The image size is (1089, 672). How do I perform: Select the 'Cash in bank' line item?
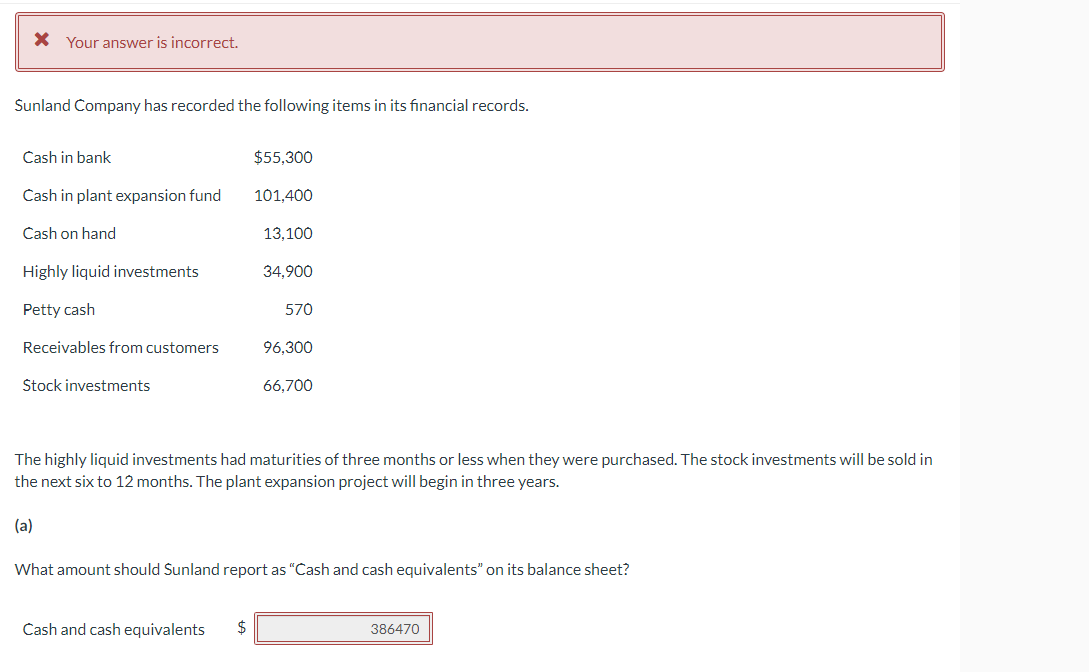click(x=67, y=157)
